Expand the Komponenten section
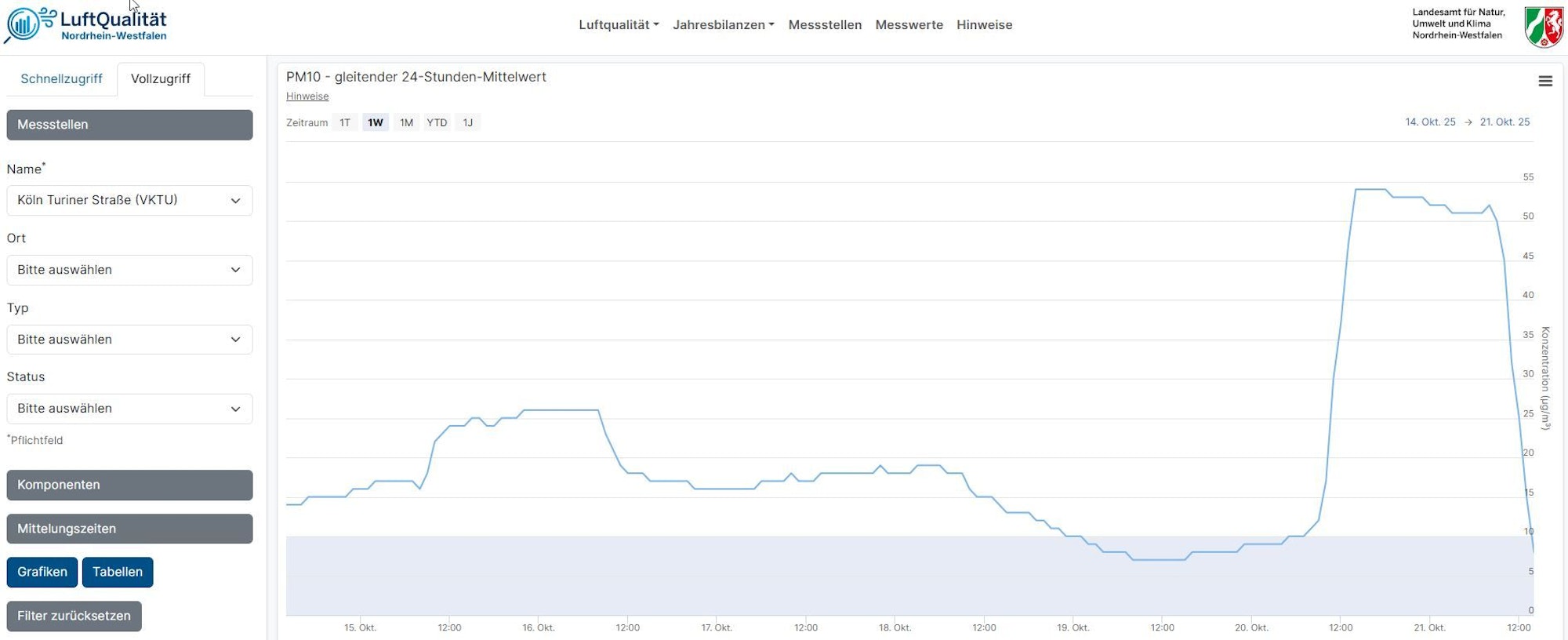Screen dimensions: 1568x640 click(129, 485)
